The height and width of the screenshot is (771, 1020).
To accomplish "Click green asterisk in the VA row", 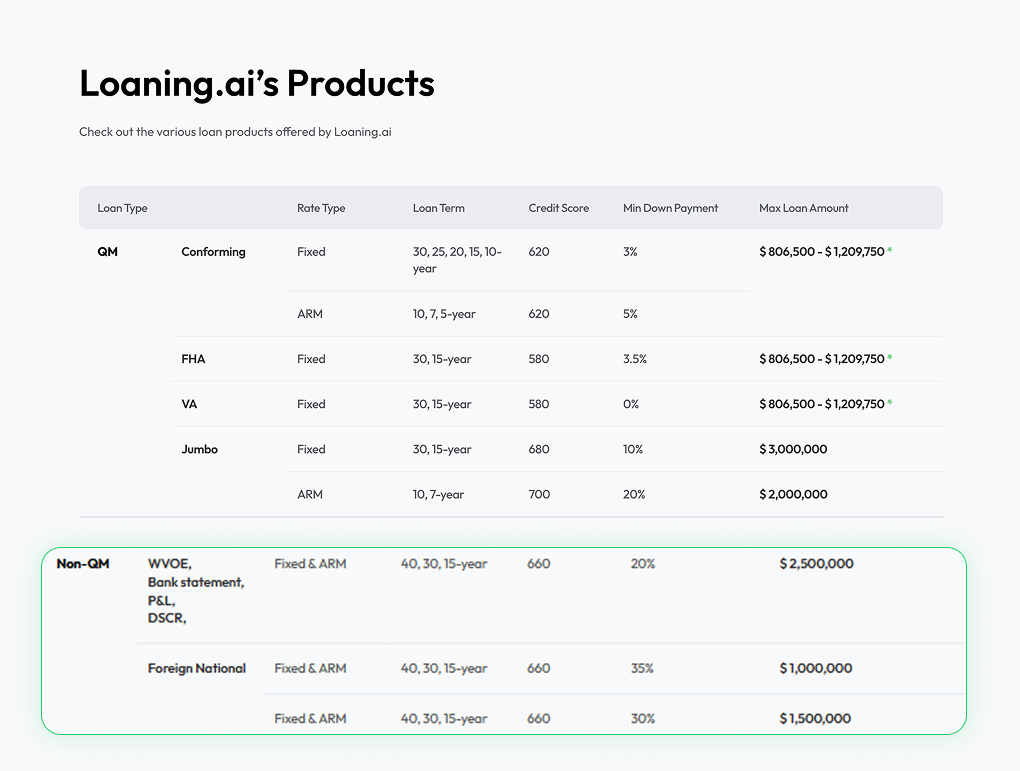I will 889,402.
